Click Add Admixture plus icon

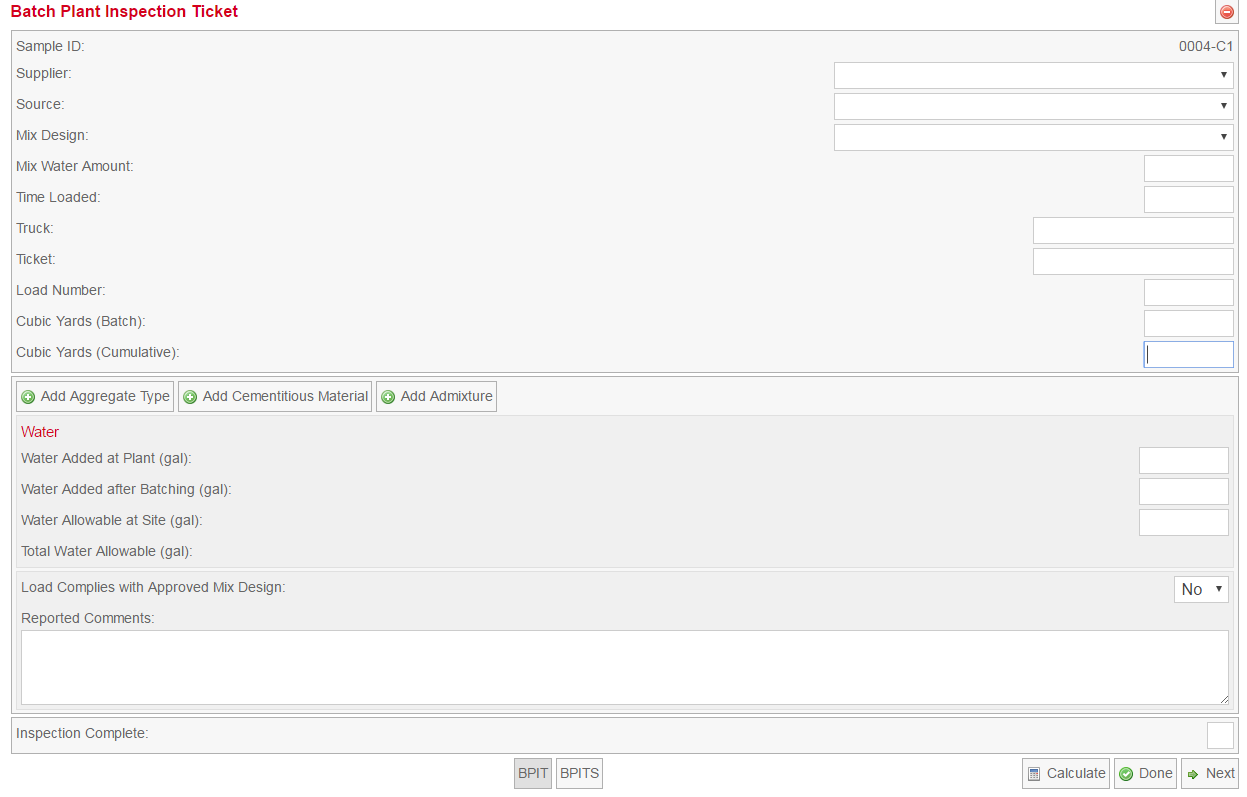pyautogui.click(x=388, y=397)
